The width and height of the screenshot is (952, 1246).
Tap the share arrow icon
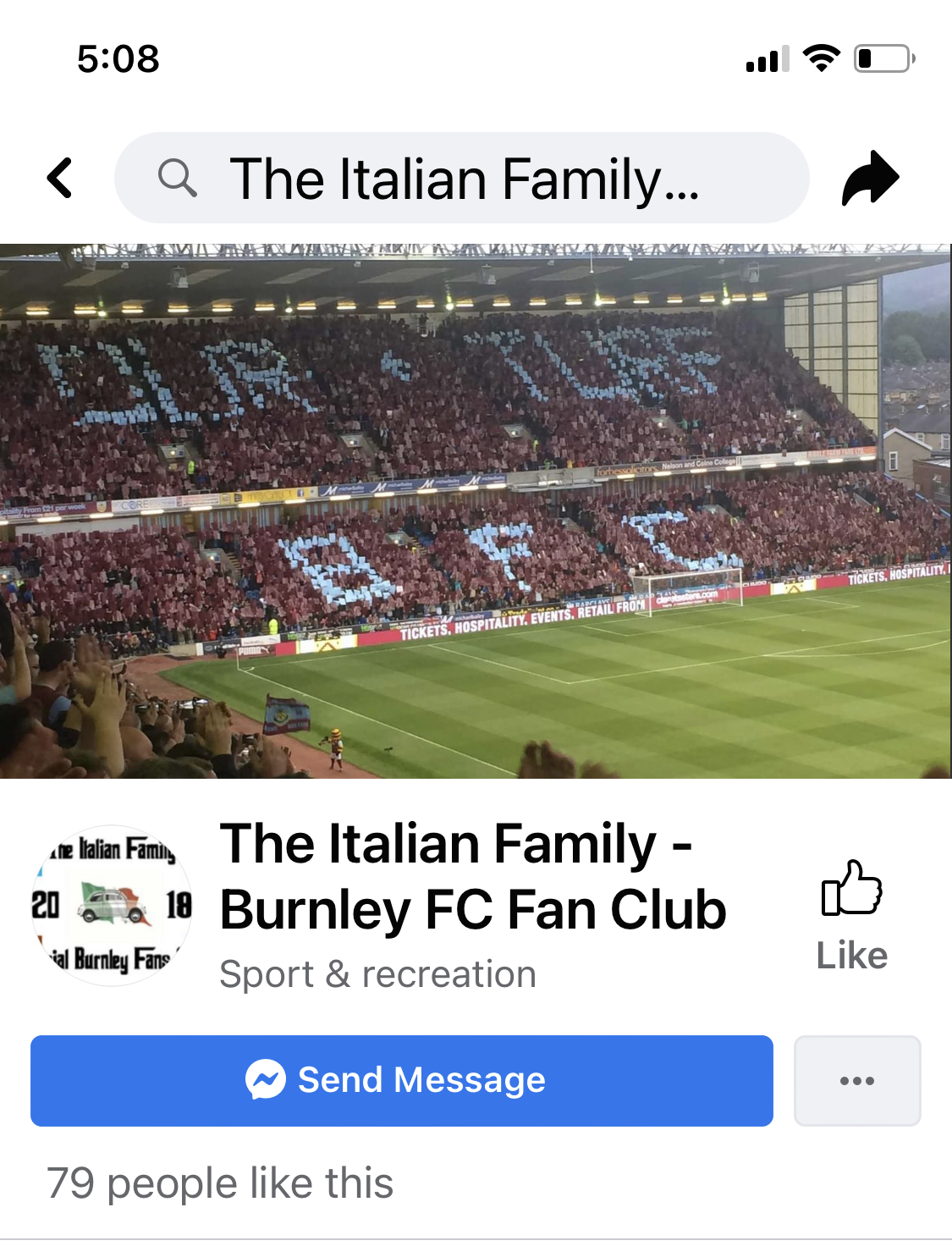[x=870, y=178]
